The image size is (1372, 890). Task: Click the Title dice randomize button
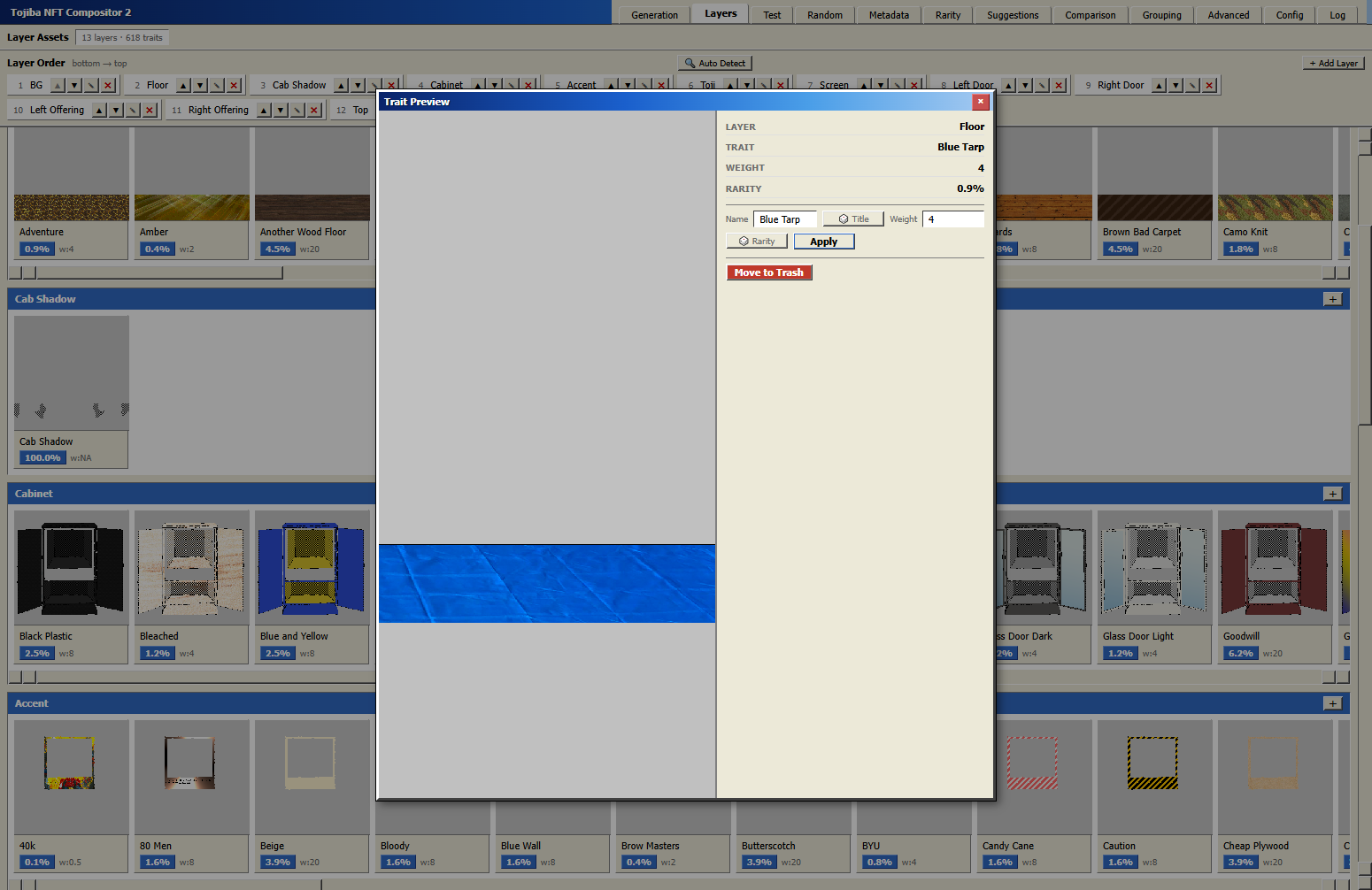[853, 219]
